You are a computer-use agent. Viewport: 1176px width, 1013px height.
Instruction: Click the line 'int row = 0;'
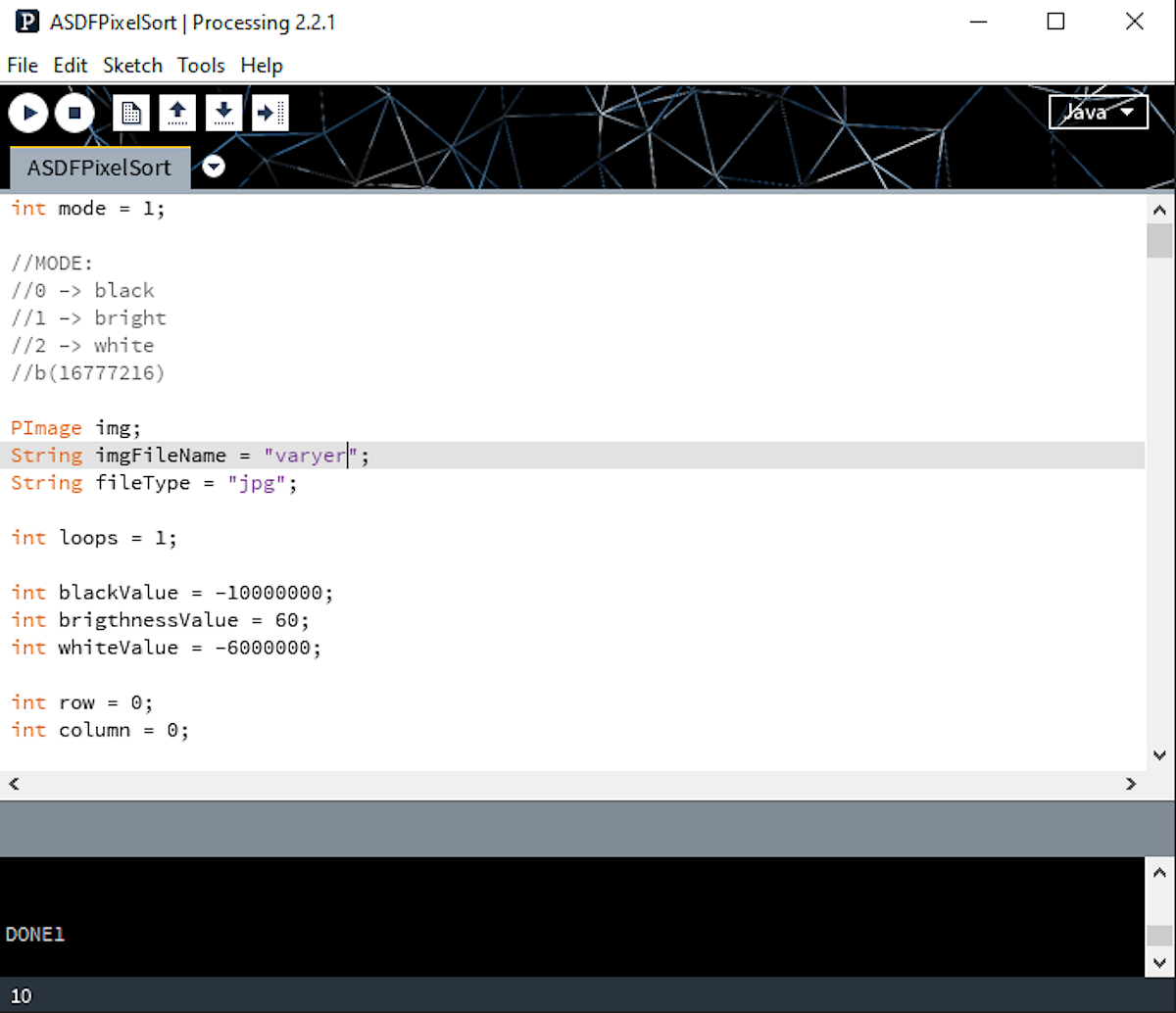pos(82,701)
